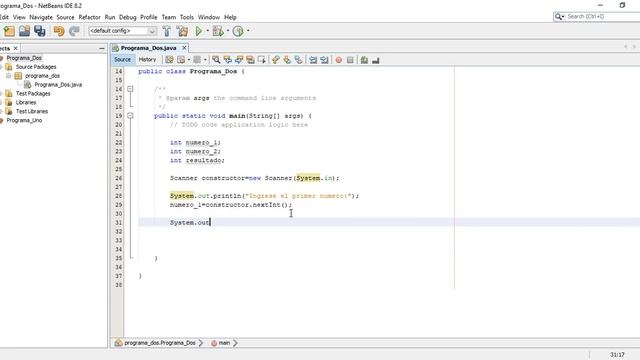Screen dimensions: 640x360
Task: Click the Save All icon
Action: 40,31
